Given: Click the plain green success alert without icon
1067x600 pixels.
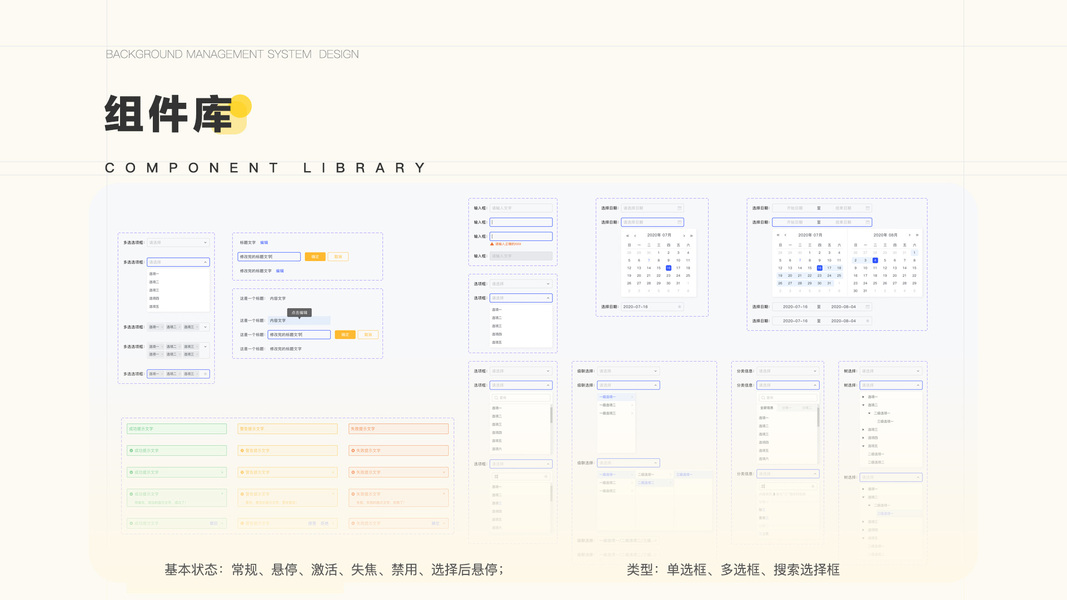Looking at the screenshot, I should (177, 429).
